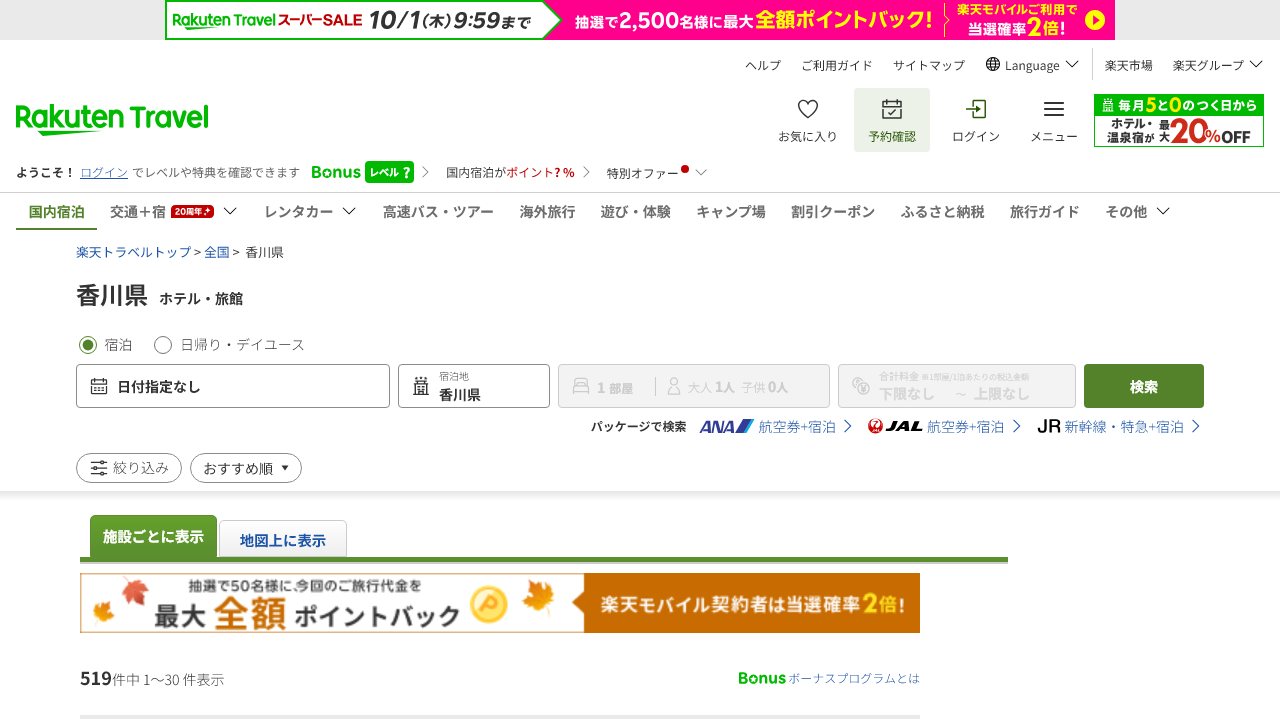Screen dimensions: 1280x720
Task: Select the 国内宿泊 nav tab
Action: click(x=56, y=212)
